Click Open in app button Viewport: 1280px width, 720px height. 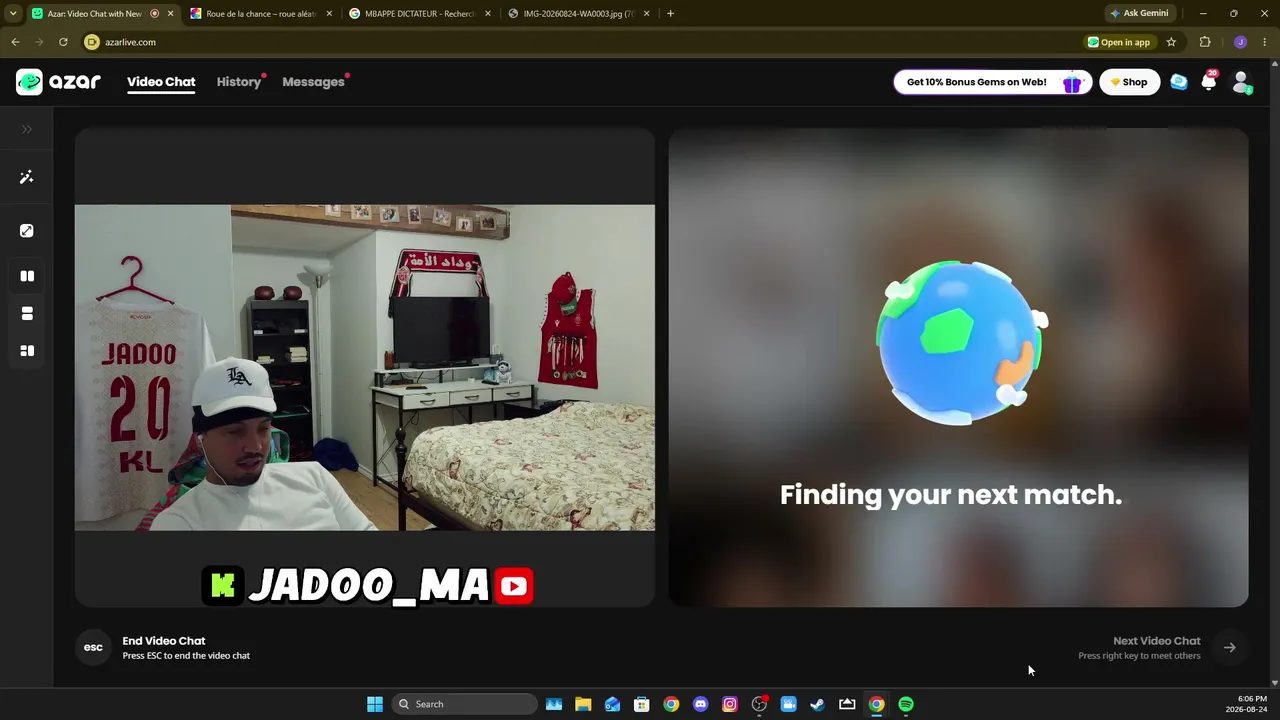coord(1119,42)
